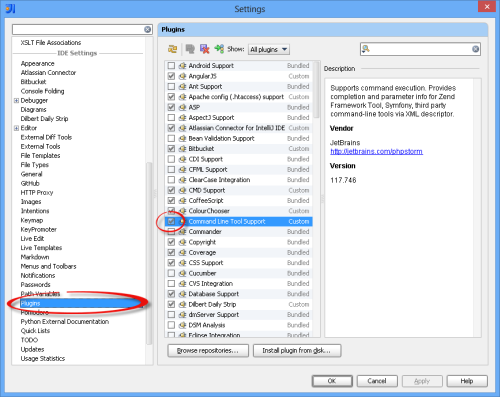
Task: Toggle the Atlassian Connector for IntelliJ IDE checkbox
Action: point(171,128)
